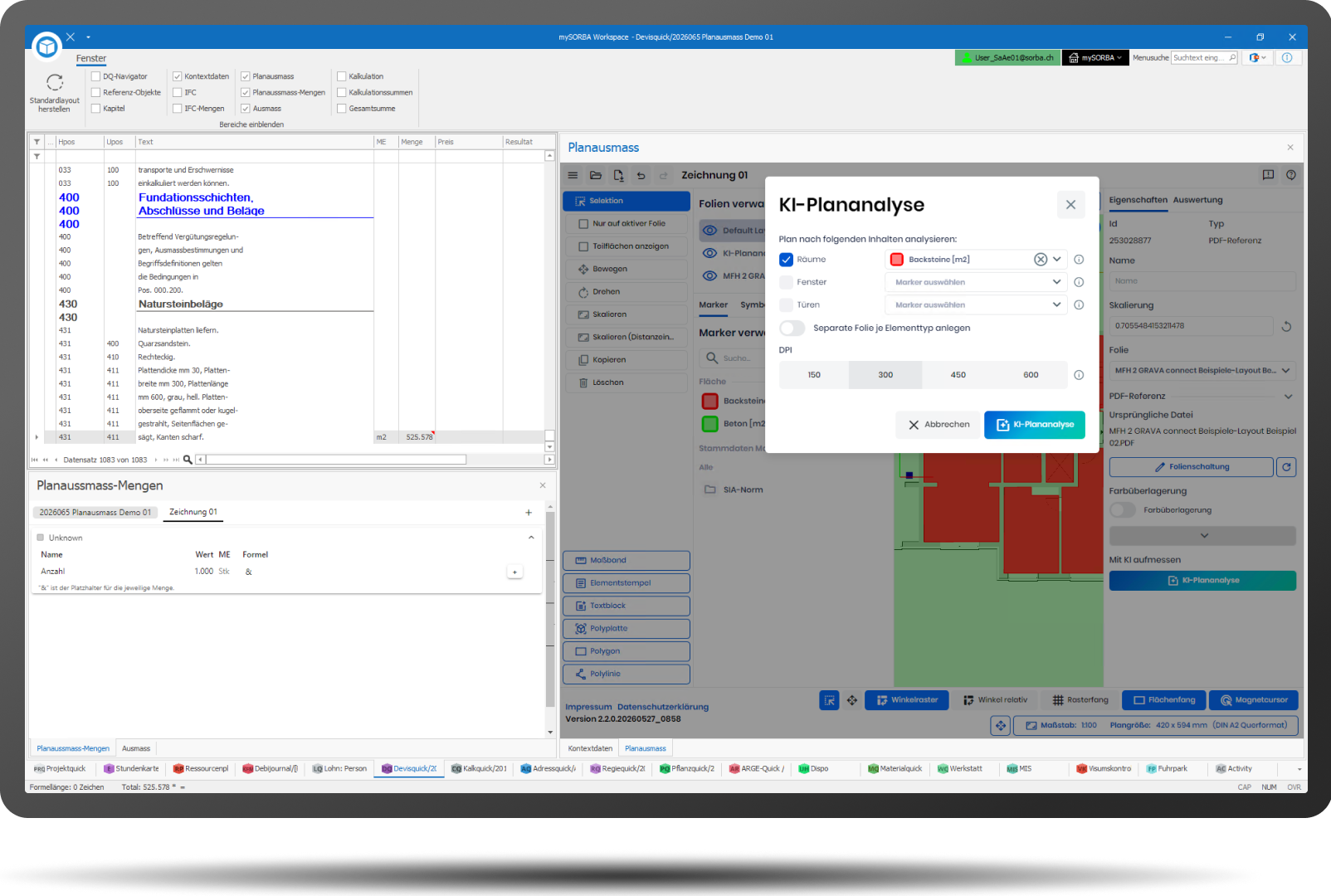The width and height of the screenshot is (1331, 896).
Task: Open the Datenschutzerklärung link
Action: pyautogui.click(x=663, y=707)
